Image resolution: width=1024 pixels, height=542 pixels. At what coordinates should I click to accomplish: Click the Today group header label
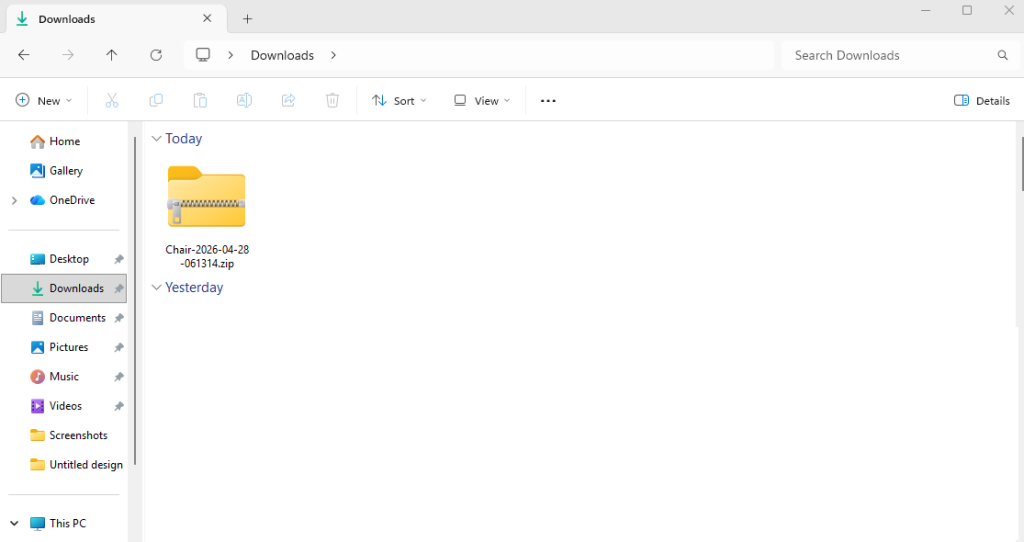coord(184,138)
